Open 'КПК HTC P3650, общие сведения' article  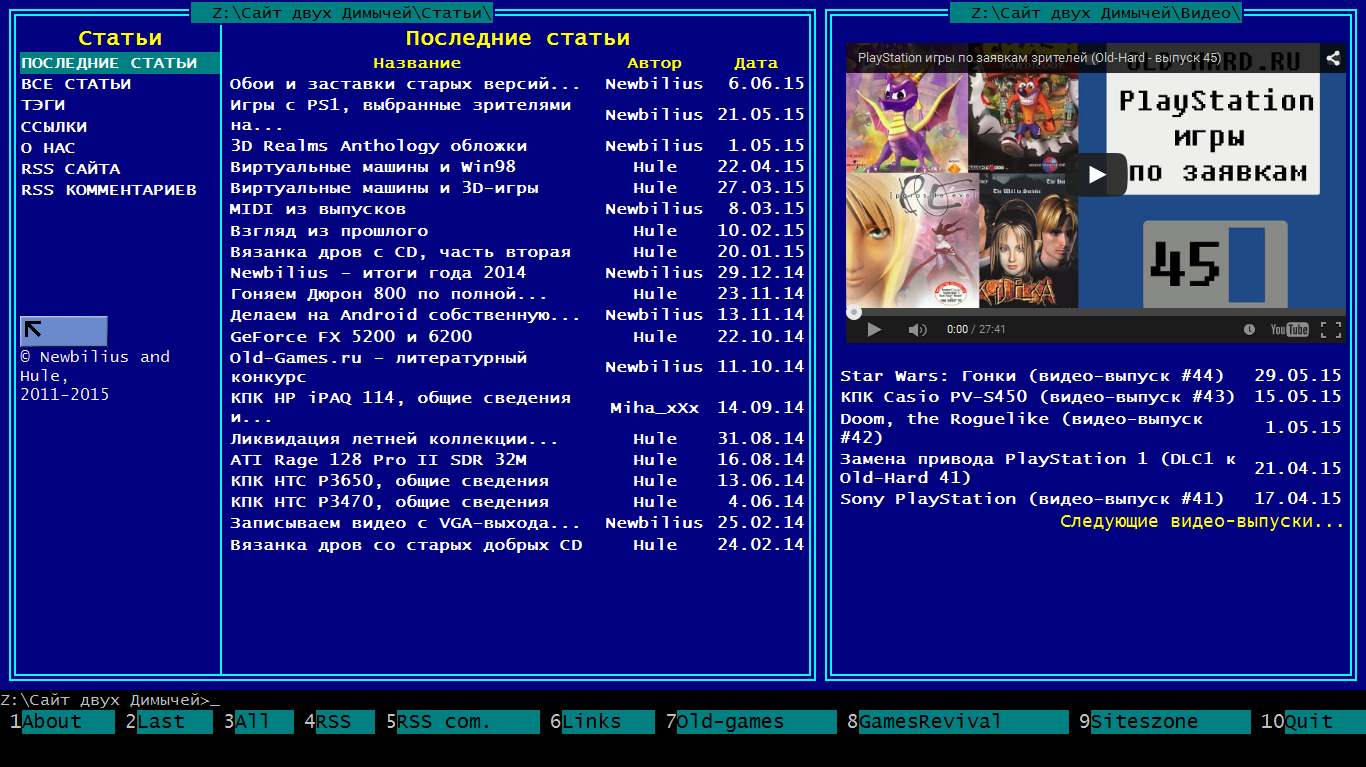point(389,481)
